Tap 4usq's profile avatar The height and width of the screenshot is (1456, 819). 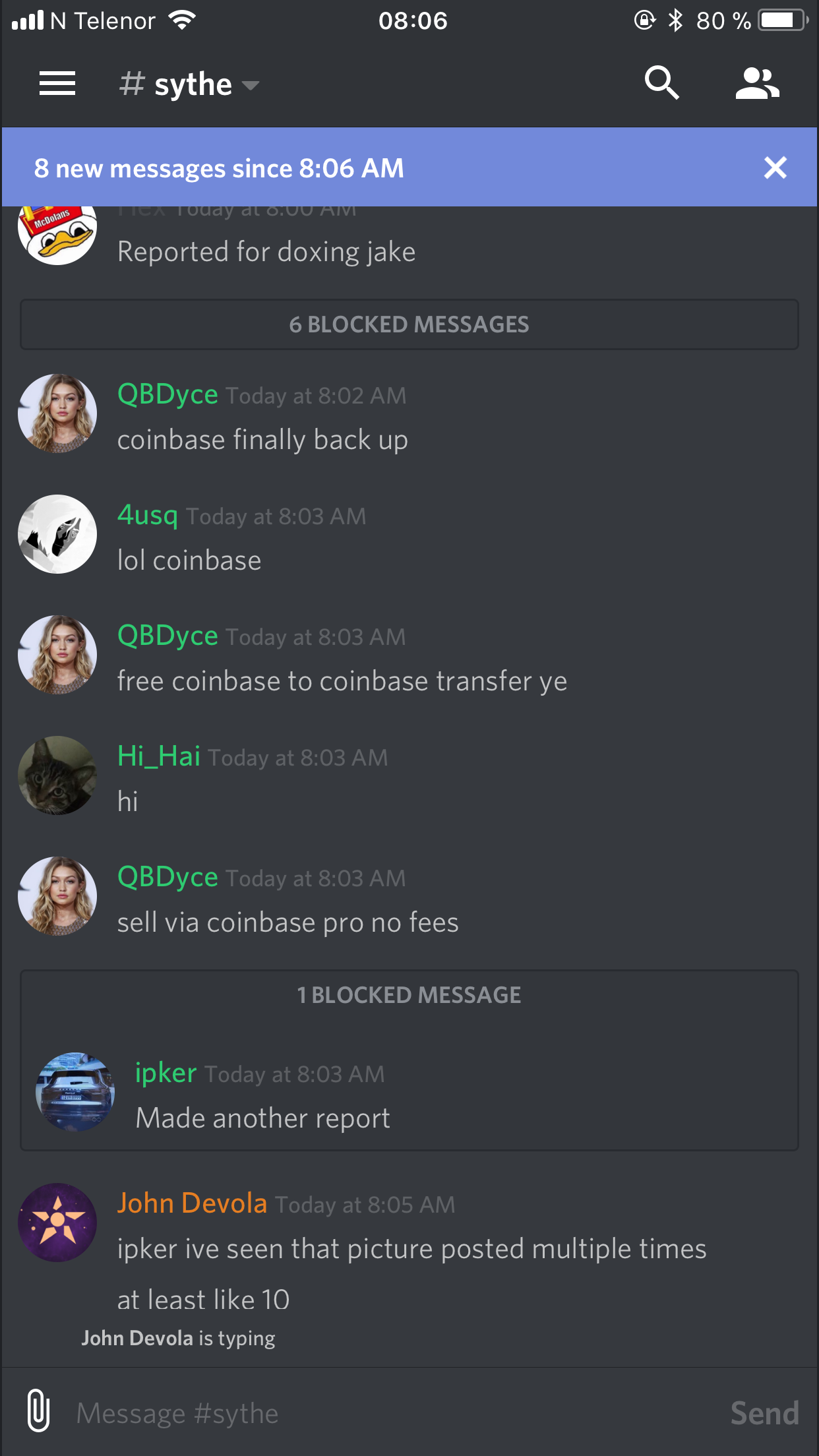[57, 534]
